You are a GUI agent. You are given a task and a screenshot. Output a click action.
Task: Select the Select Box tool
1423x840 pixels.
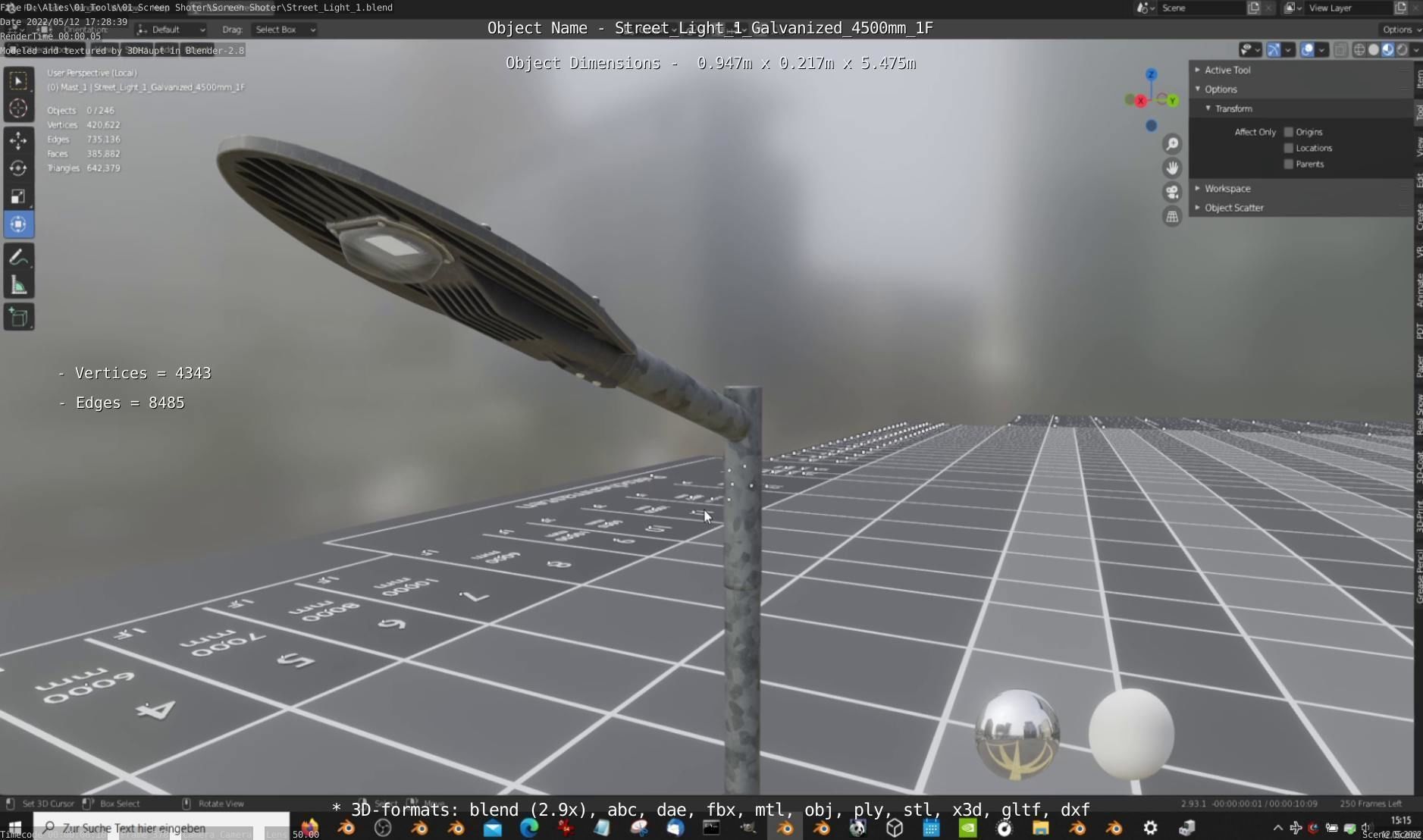point(19,81)
